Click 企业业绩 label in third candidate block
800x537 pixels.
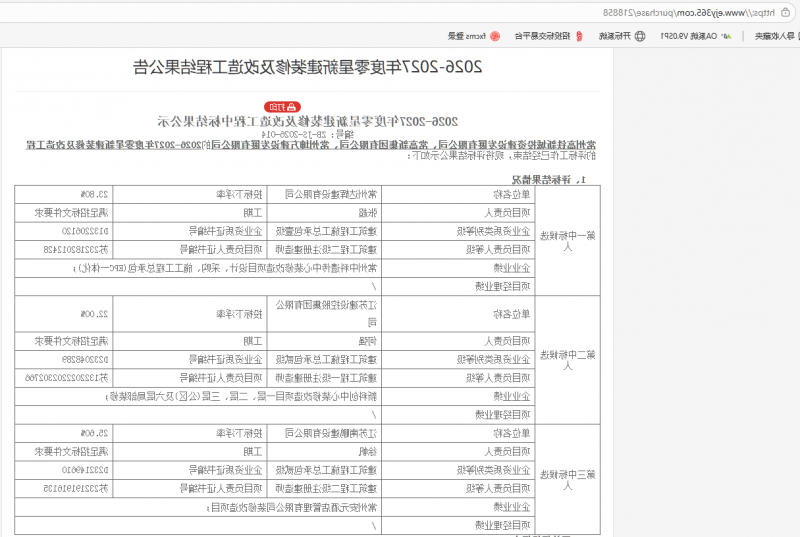(512, 507)
